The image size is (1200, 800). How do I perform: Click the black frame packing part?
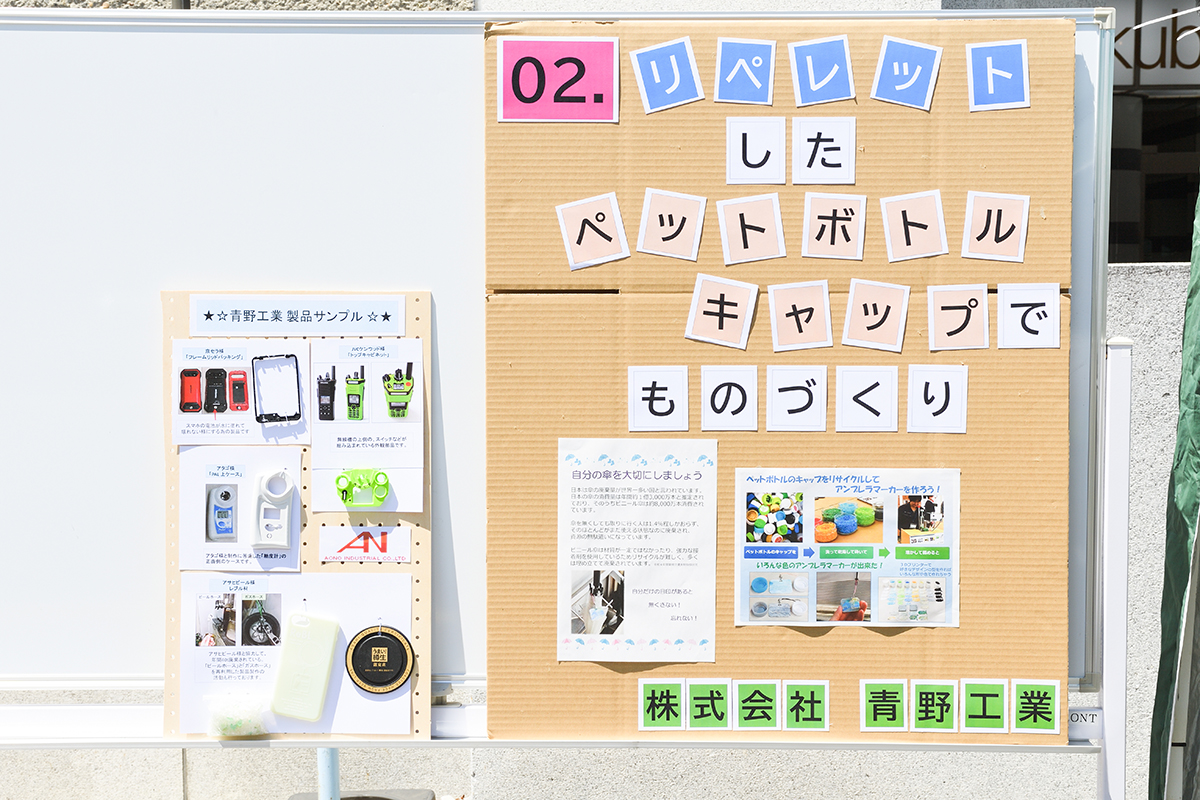(276, 389)
